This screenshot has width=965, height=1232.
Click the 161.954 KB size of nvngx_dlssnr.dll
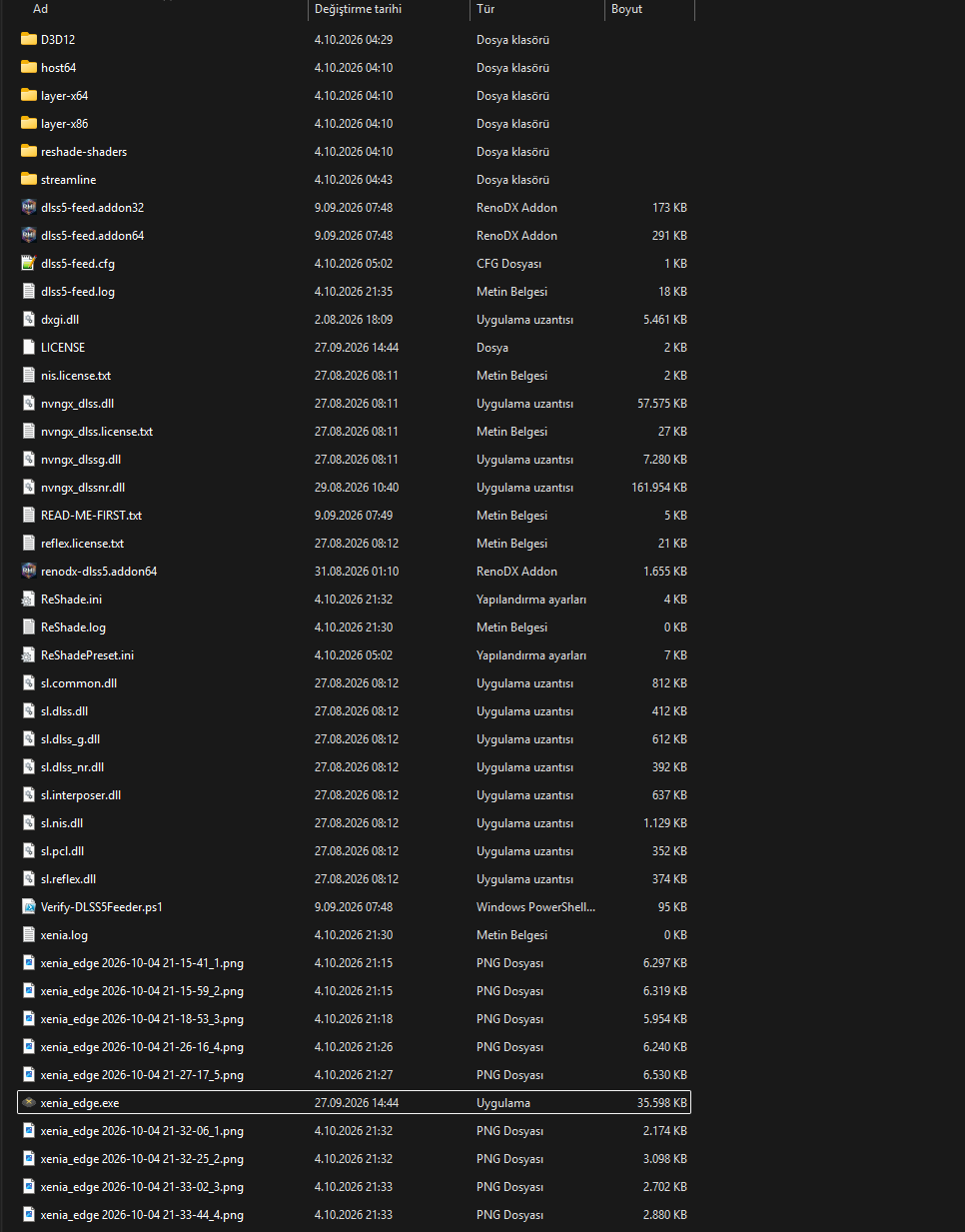pos(659,488)
